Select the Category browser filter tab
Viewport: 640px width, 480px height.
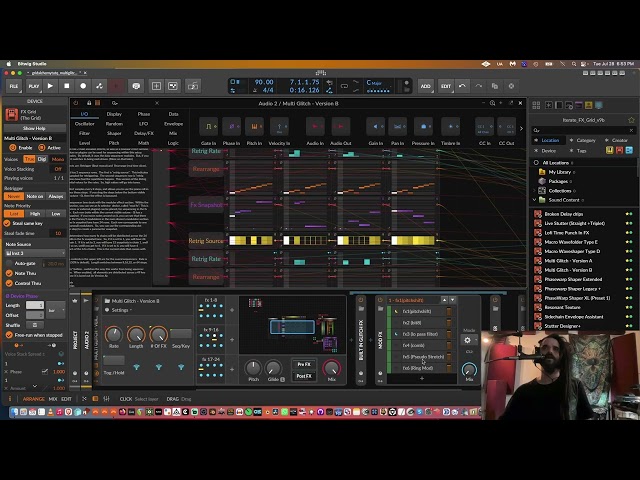click(583, 140)
